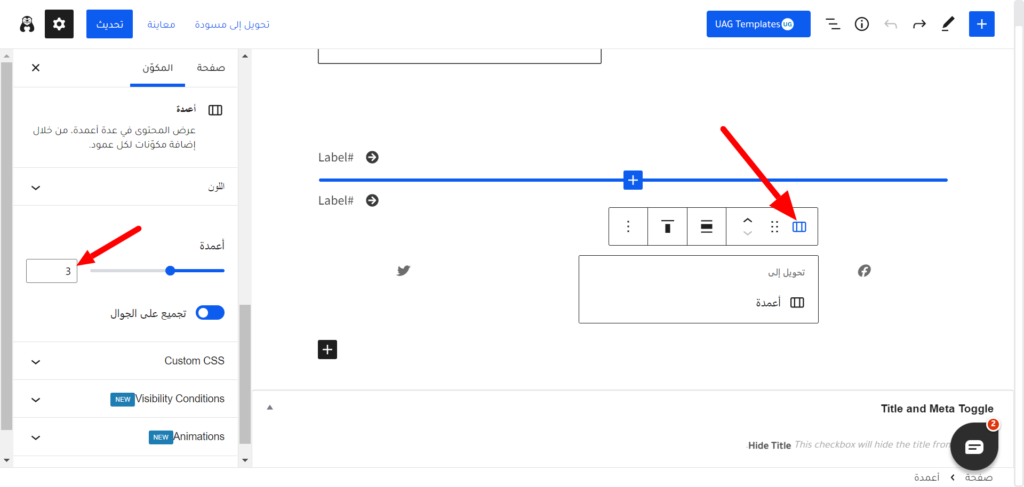Screen dimensions: 1024x487
Task: Click the redo arrow icon
Action: 919,24
